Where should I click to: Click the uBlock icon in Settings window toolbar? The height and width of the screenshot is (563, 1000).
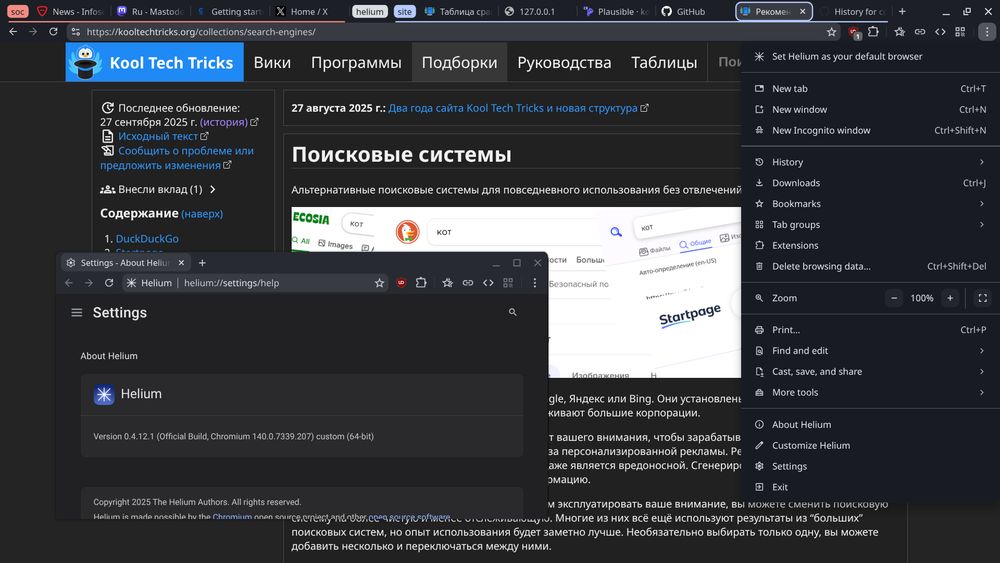pos(401,282)
